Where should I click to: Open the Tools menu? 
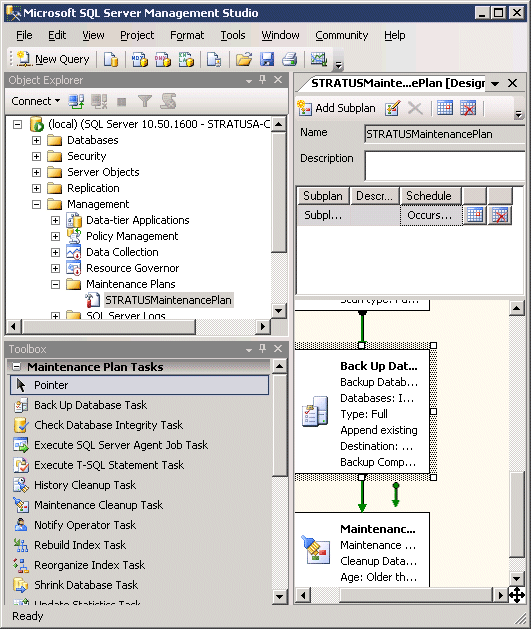pos(233,35)
